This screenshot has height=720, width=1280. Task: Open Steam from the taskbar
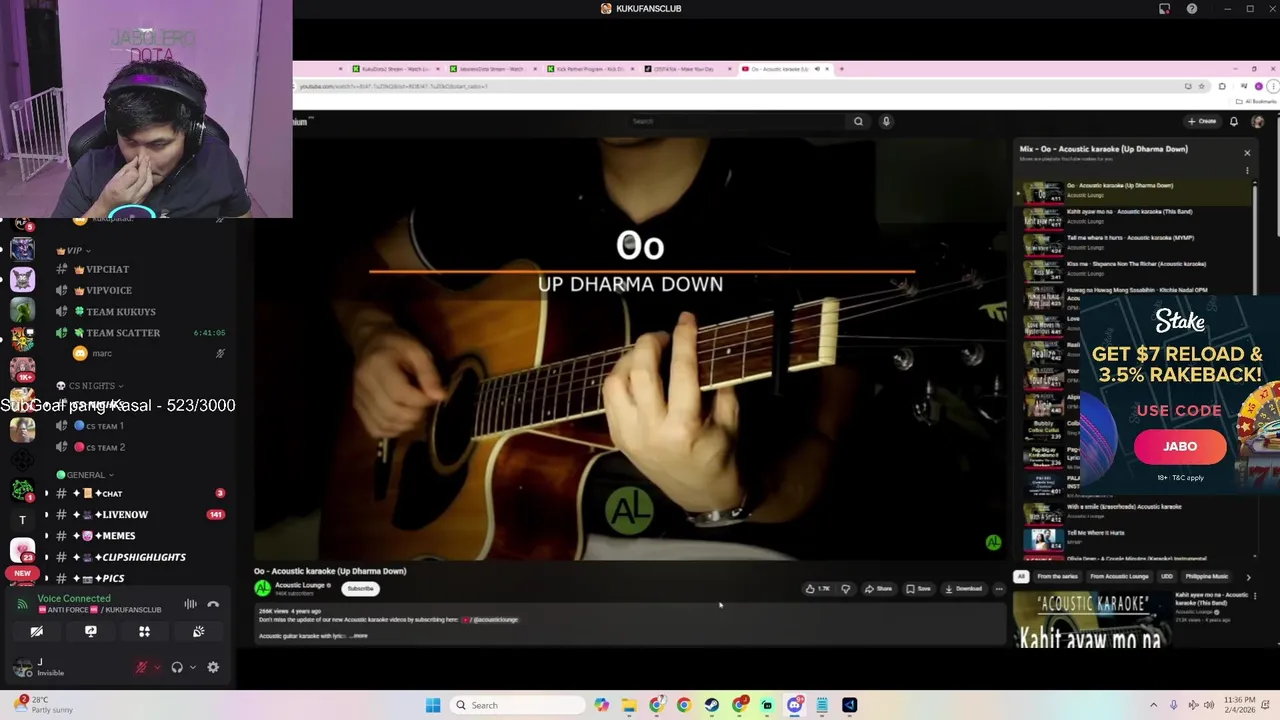click(x=711, y=705)
